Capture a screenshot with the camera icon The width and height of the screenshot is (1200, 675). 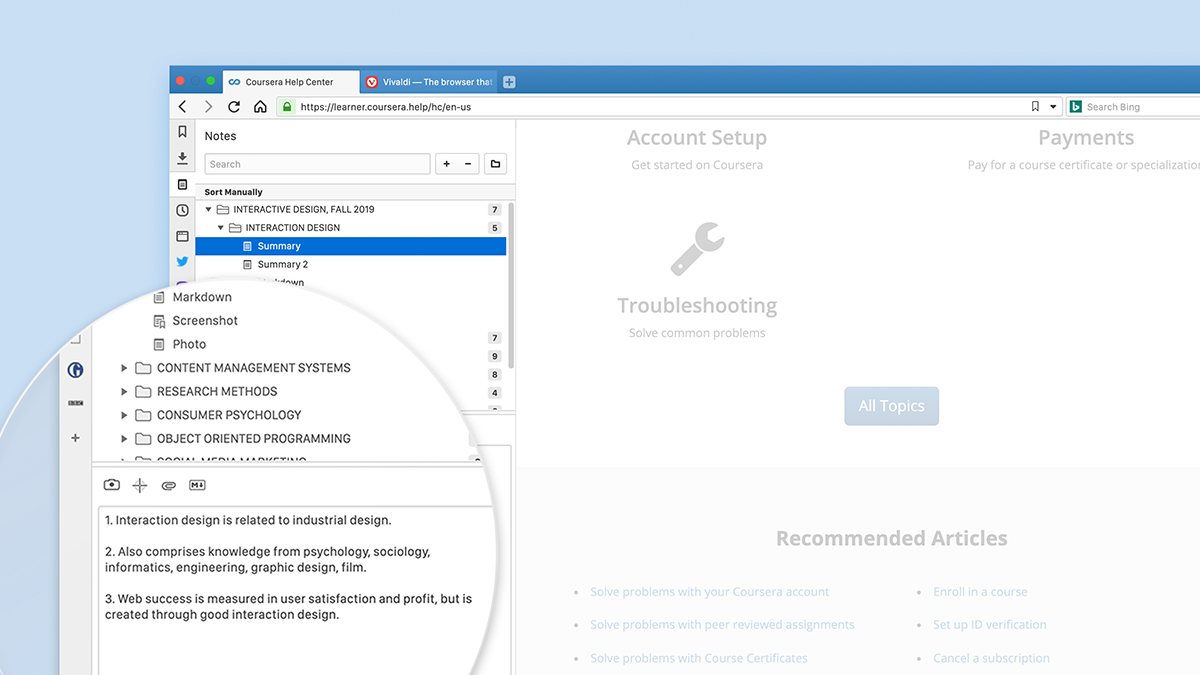coord(112,485)
